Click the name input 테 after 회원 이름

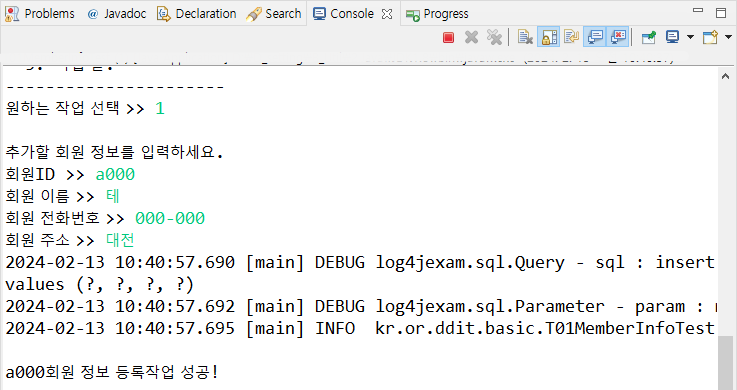[x=113, y=196]
